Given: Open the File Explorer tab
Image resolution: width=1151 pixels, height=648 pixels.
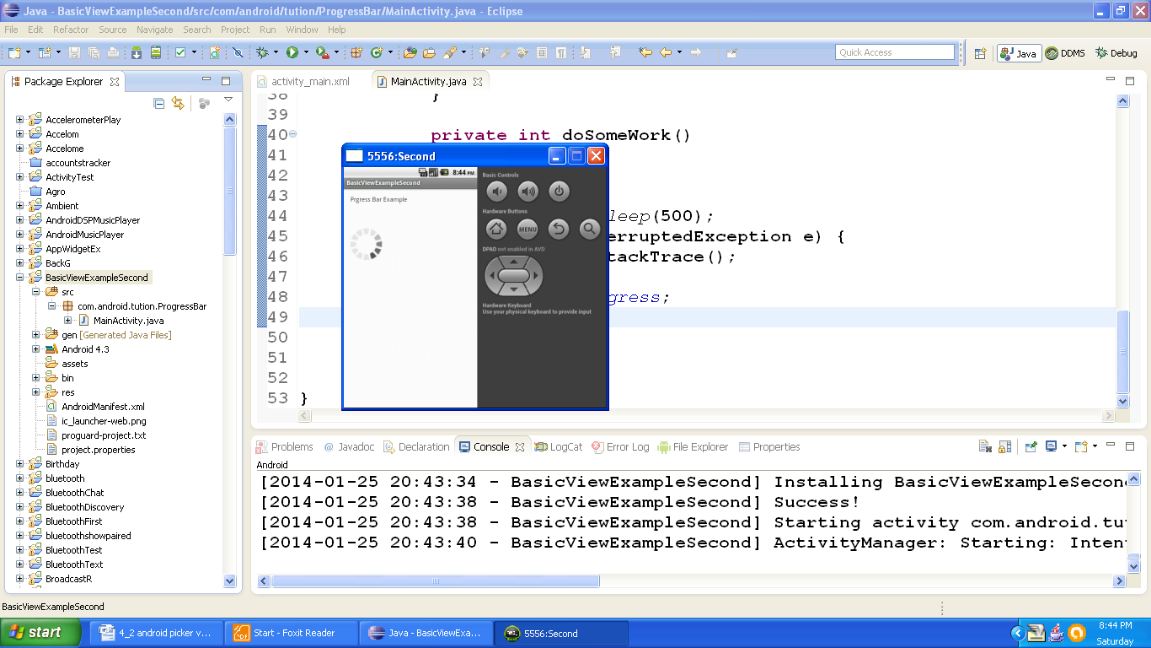Looking at the screenshot, I should pos(693,447).
